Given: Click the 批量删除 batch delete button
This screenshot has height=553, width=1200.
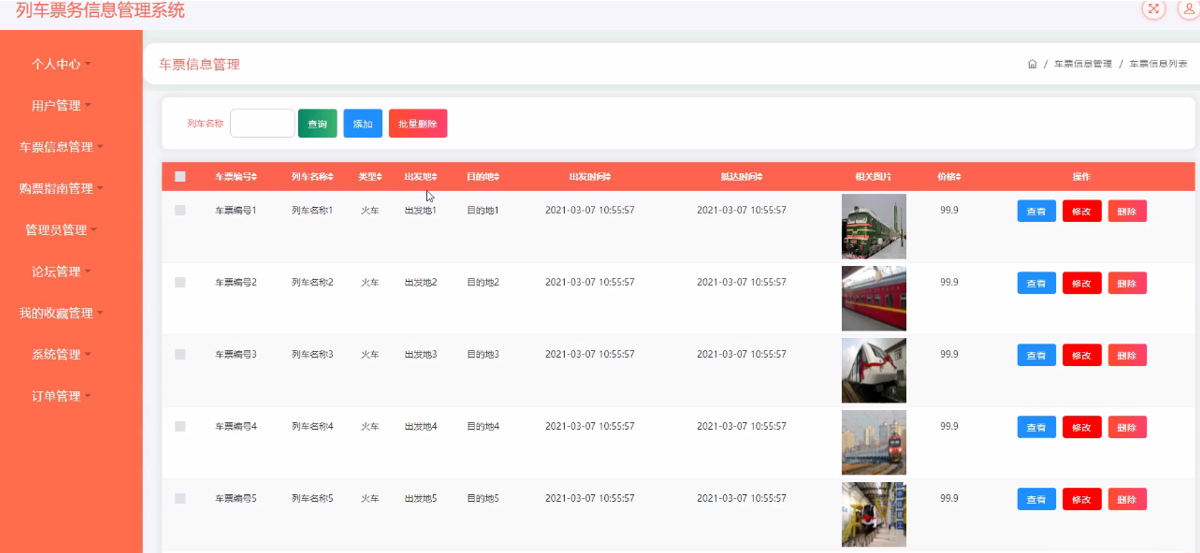Looking at the screenshot, I should [418, 124].
